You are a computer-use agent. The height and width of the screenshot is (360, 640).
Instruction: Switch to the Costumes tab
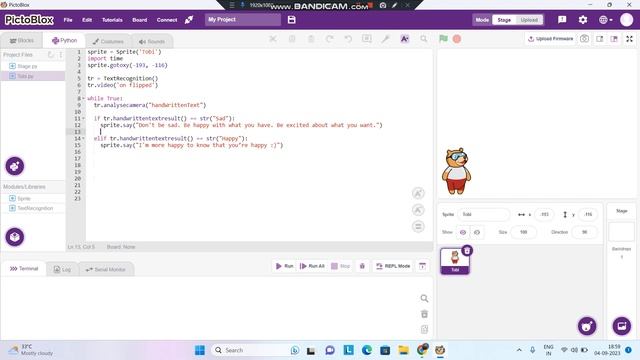[108, 41]
